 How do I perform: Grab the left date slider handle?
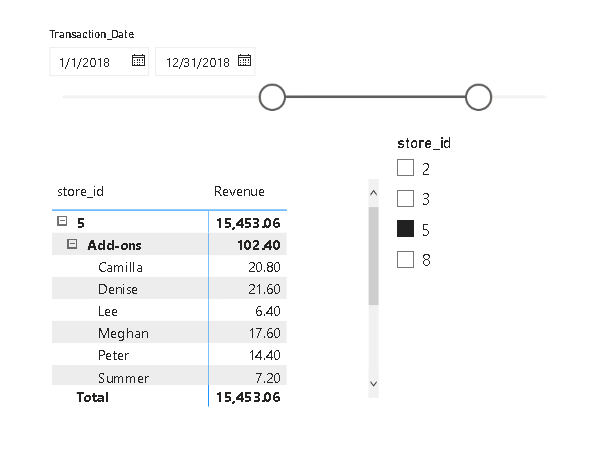272,97
